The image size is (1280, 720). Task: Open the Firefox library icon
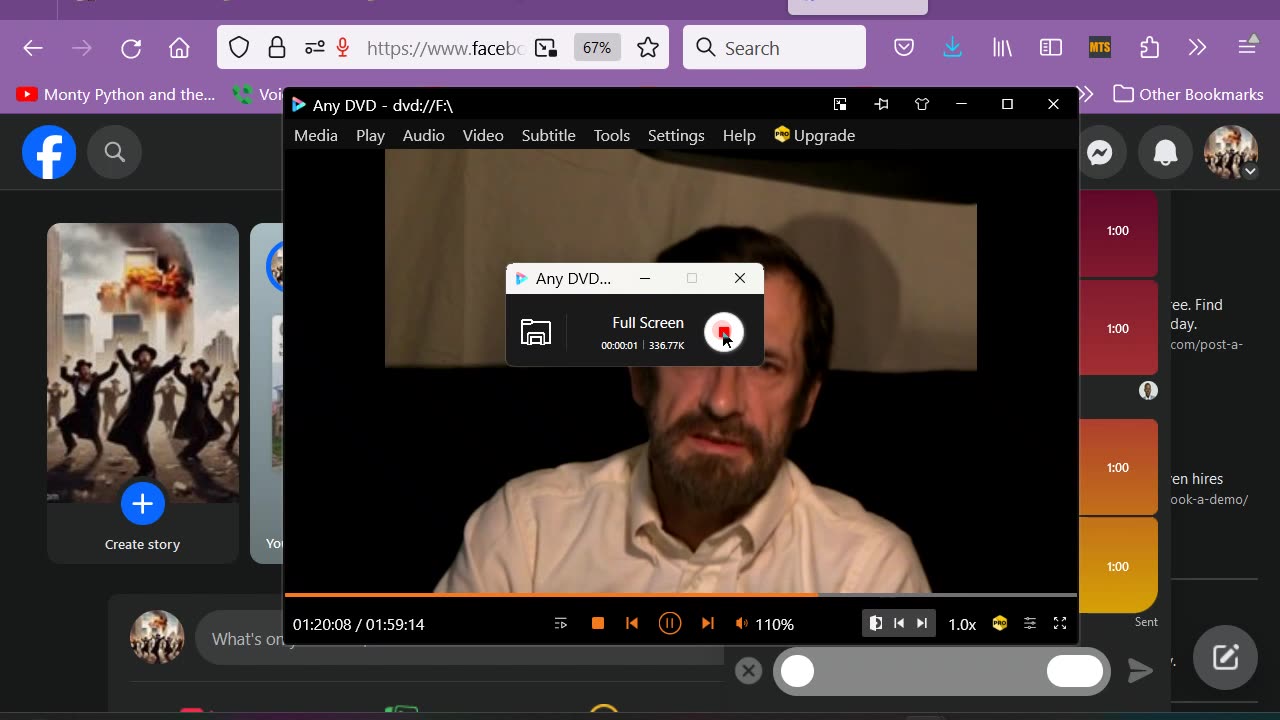pos(1002,48)
